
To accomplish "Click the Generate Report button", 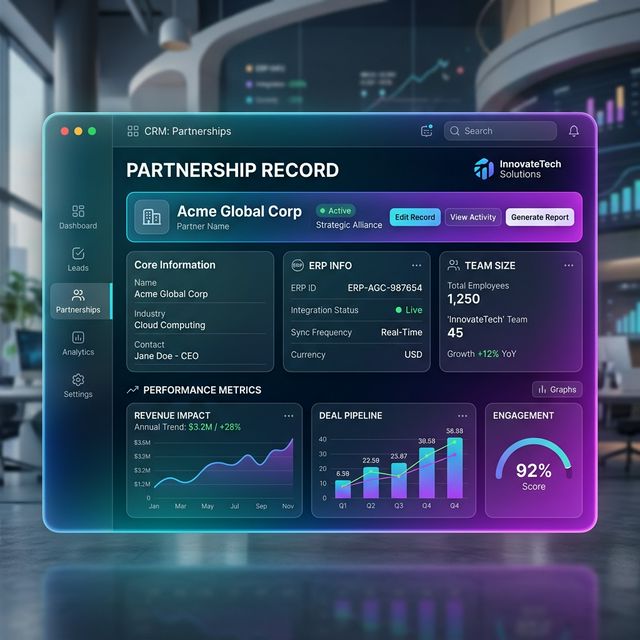I will click(540, 217).
